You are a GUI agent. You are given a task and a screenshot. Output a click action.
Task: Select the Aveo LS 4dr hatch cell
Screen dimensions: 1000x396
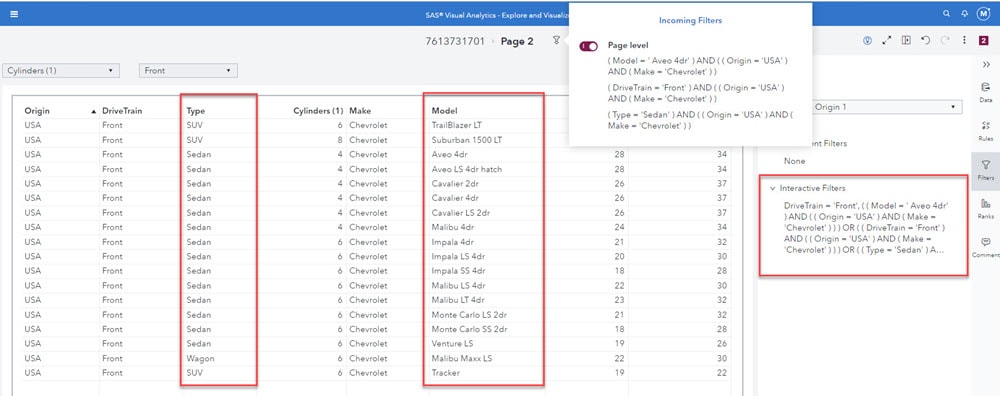[x=467, y=169]
